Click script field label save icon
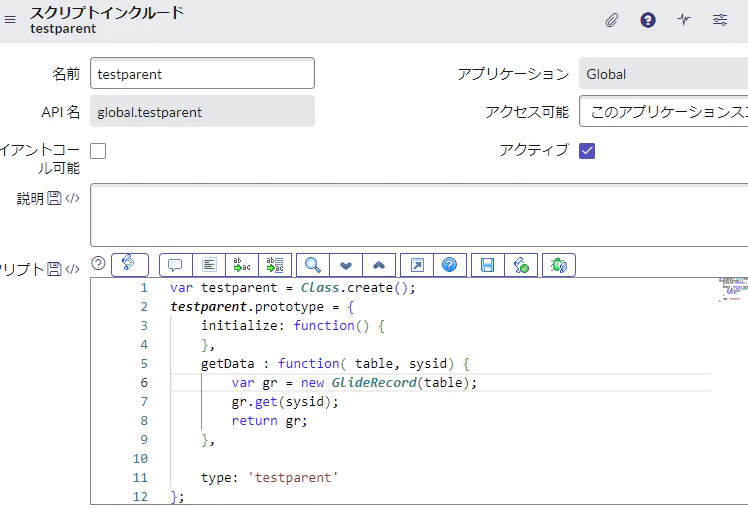The image size is (748, 509). coord(54,269)
